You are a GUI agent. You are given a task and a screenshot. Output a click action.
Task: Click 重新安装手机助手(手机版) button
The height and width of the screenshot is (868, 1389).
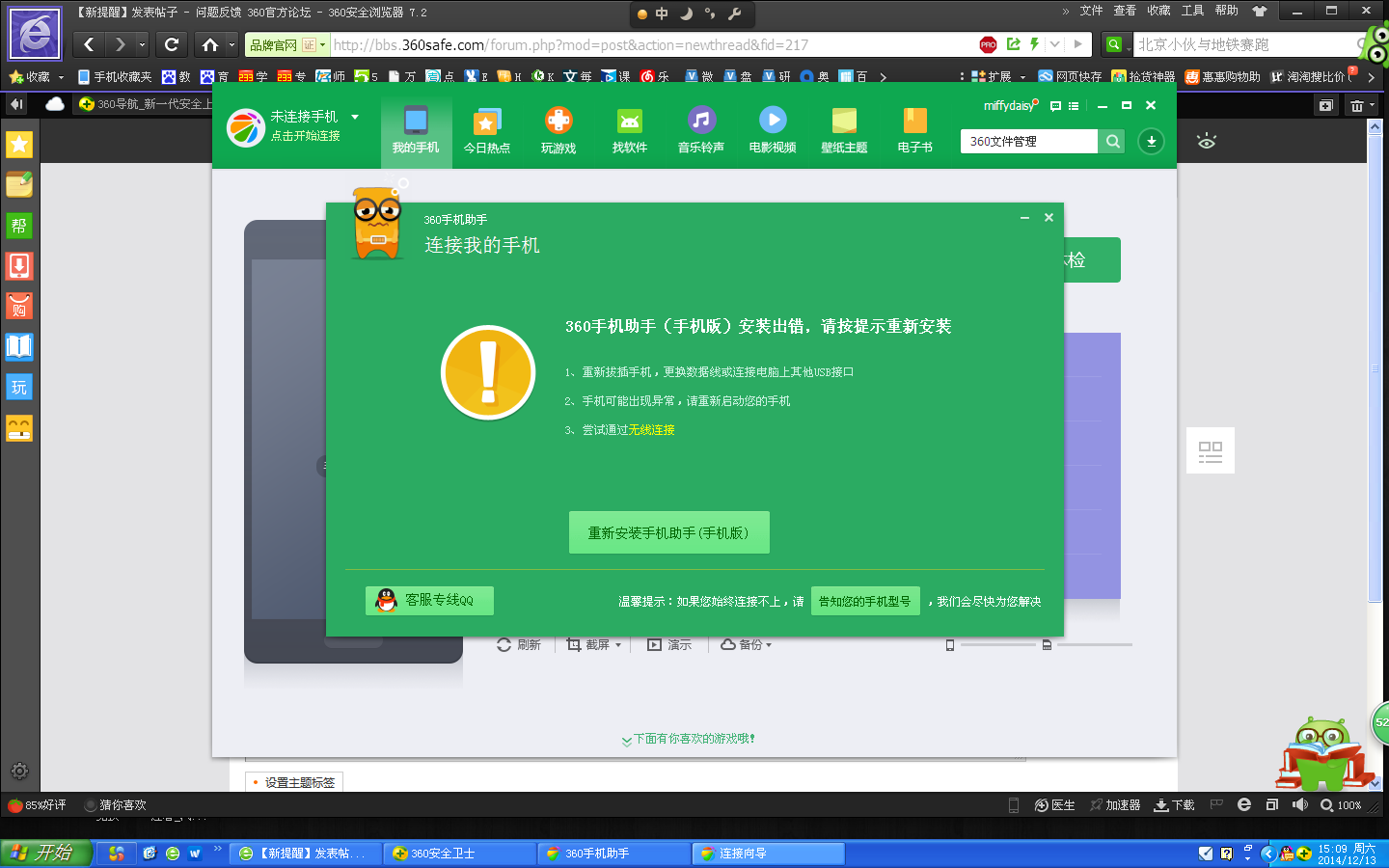pyautogui.click(x=668, y=532)
